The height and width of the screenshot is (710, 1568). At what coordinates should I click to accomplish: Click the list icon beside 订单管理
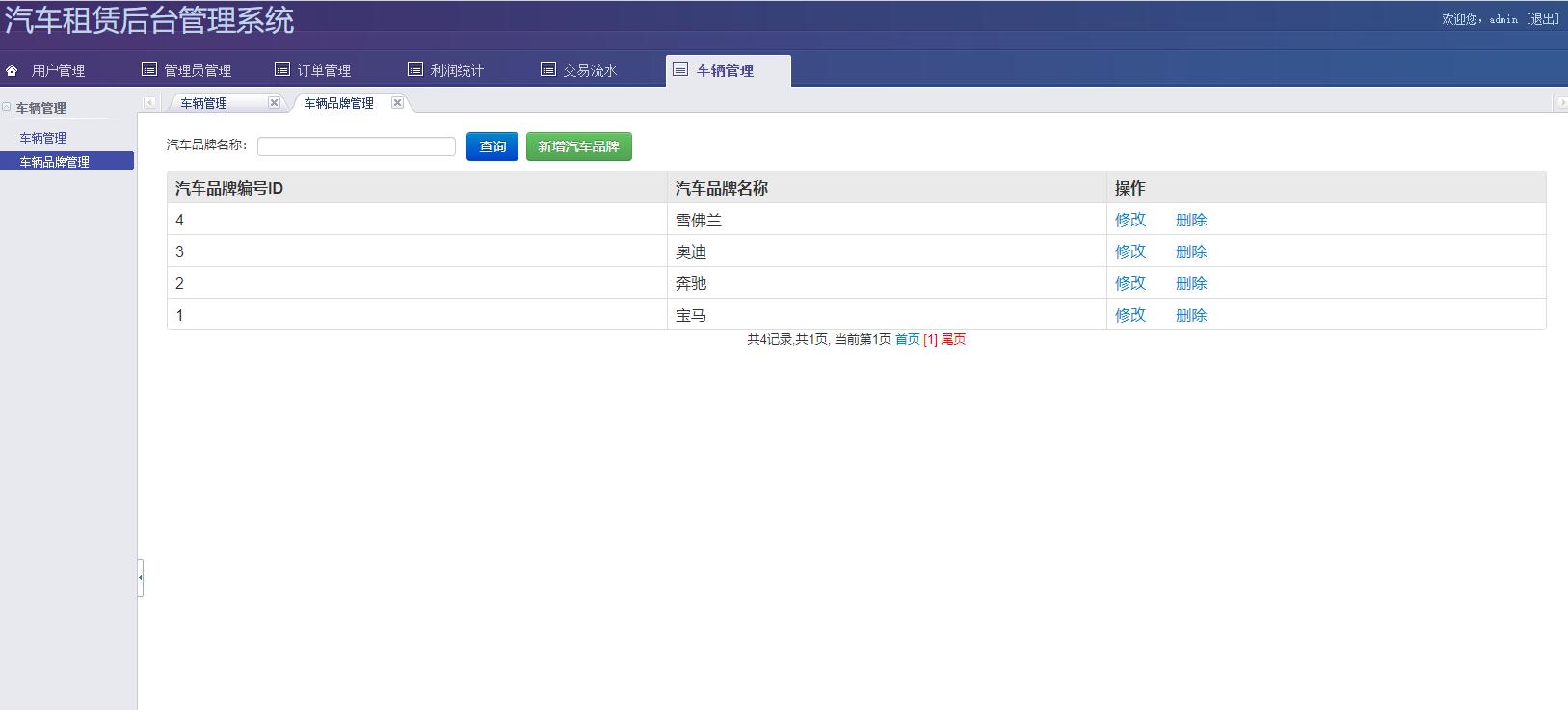tap(281, 69)
